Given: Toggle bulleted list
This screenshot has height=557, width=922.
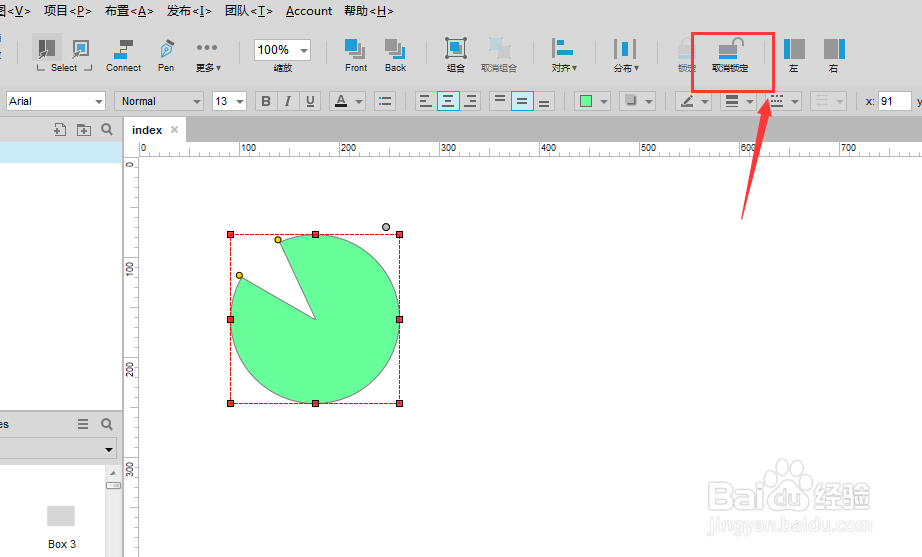Looking at the screenshot, I should (x=385, y=101).
